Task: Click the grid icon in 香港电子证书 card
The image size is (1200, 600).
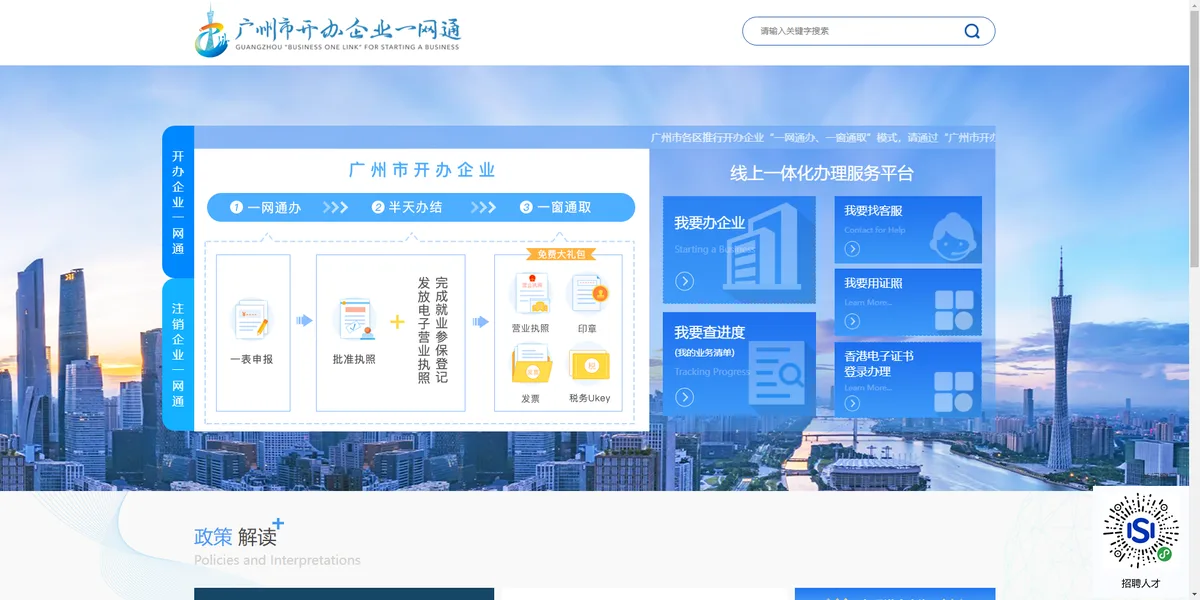Action: (954, 394)
